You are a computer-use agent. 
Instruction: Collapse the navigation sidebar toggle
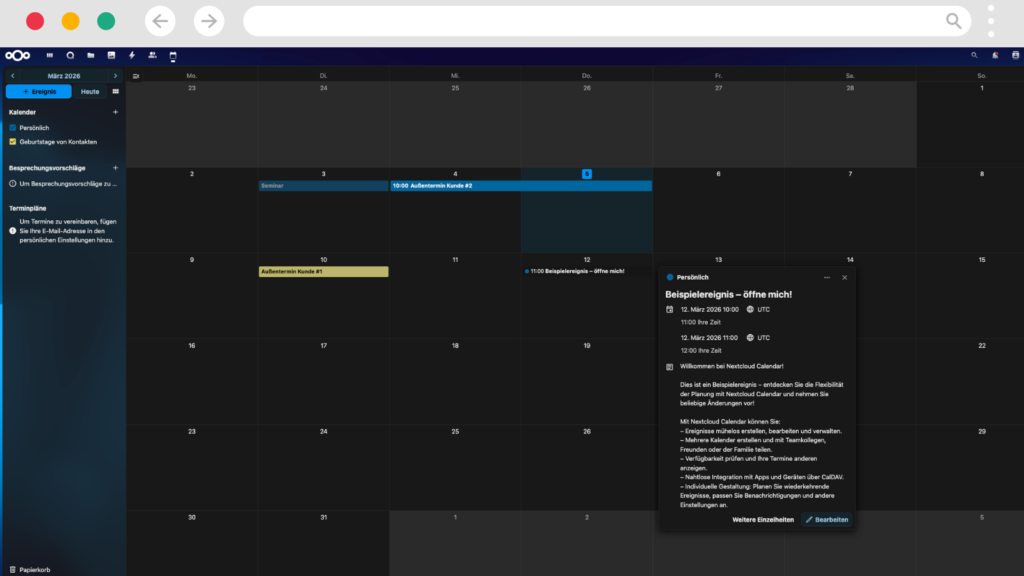pyautogui.click(x=136, y=76)
